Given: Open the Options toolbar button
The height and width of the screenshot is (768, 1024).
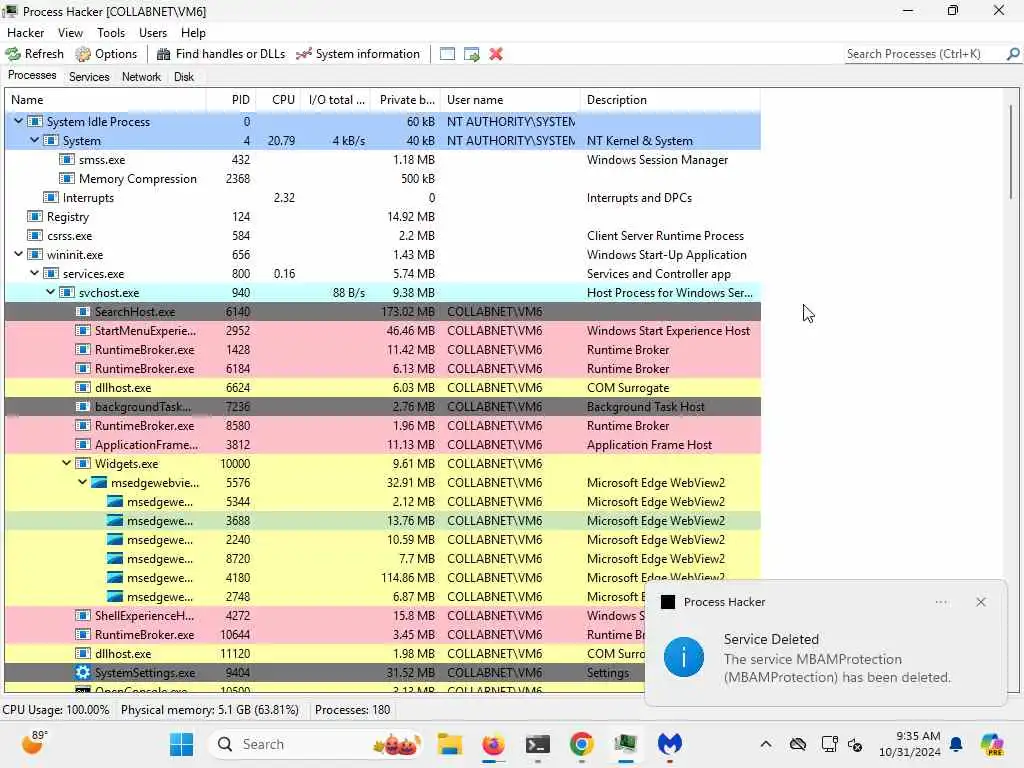Looking at the screenshot, I should tap(106, 54).
